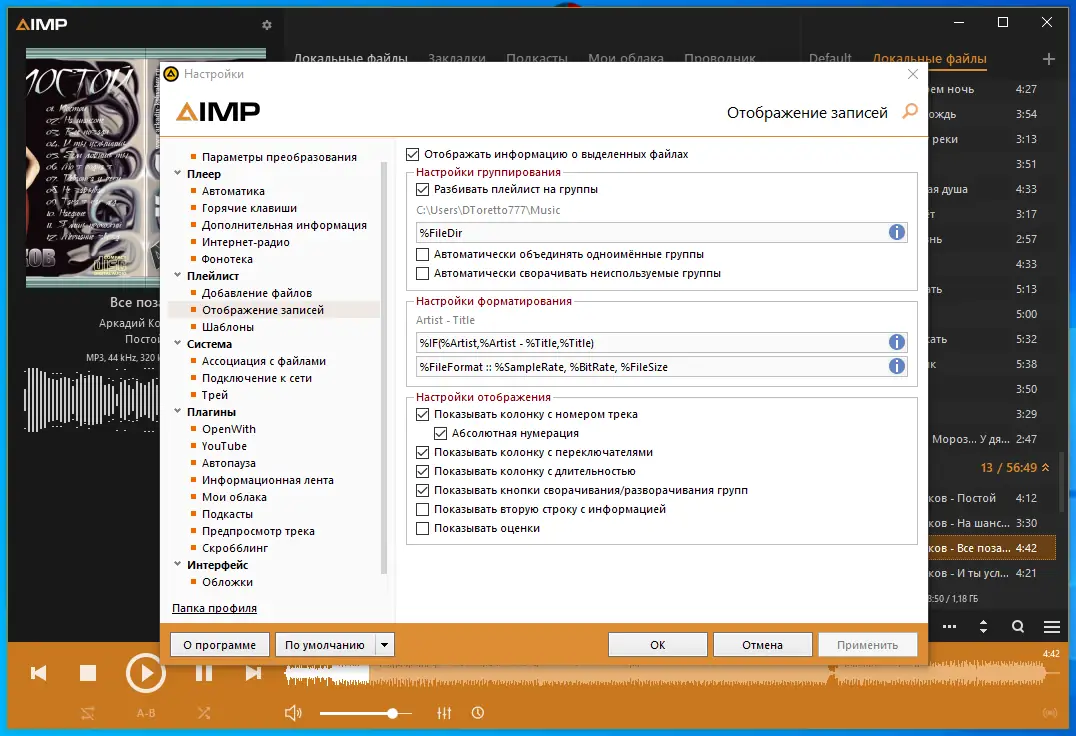Open the timer clock icon
Screen dimensions: 1076x736
coord(478,713)
